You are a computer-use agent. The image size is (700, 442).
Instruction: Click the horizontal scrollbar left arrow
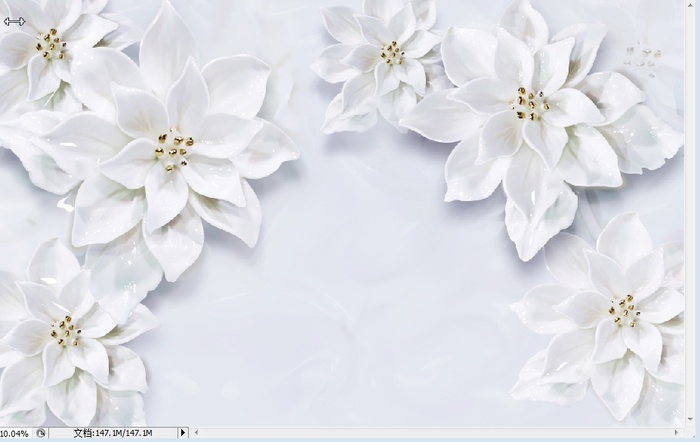pyautogui.click(x=196, y=433)
